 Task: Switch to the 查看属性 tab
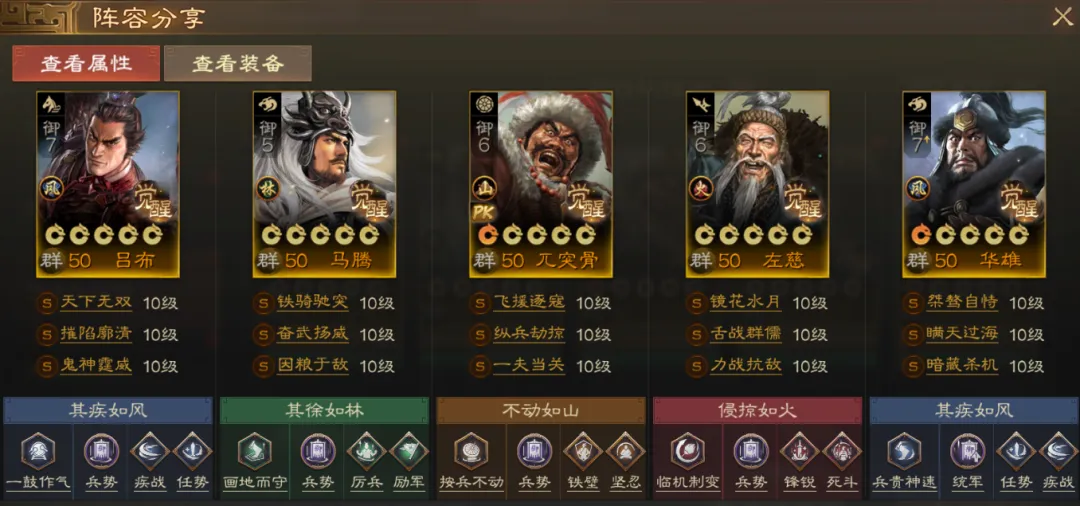[86, 63]
